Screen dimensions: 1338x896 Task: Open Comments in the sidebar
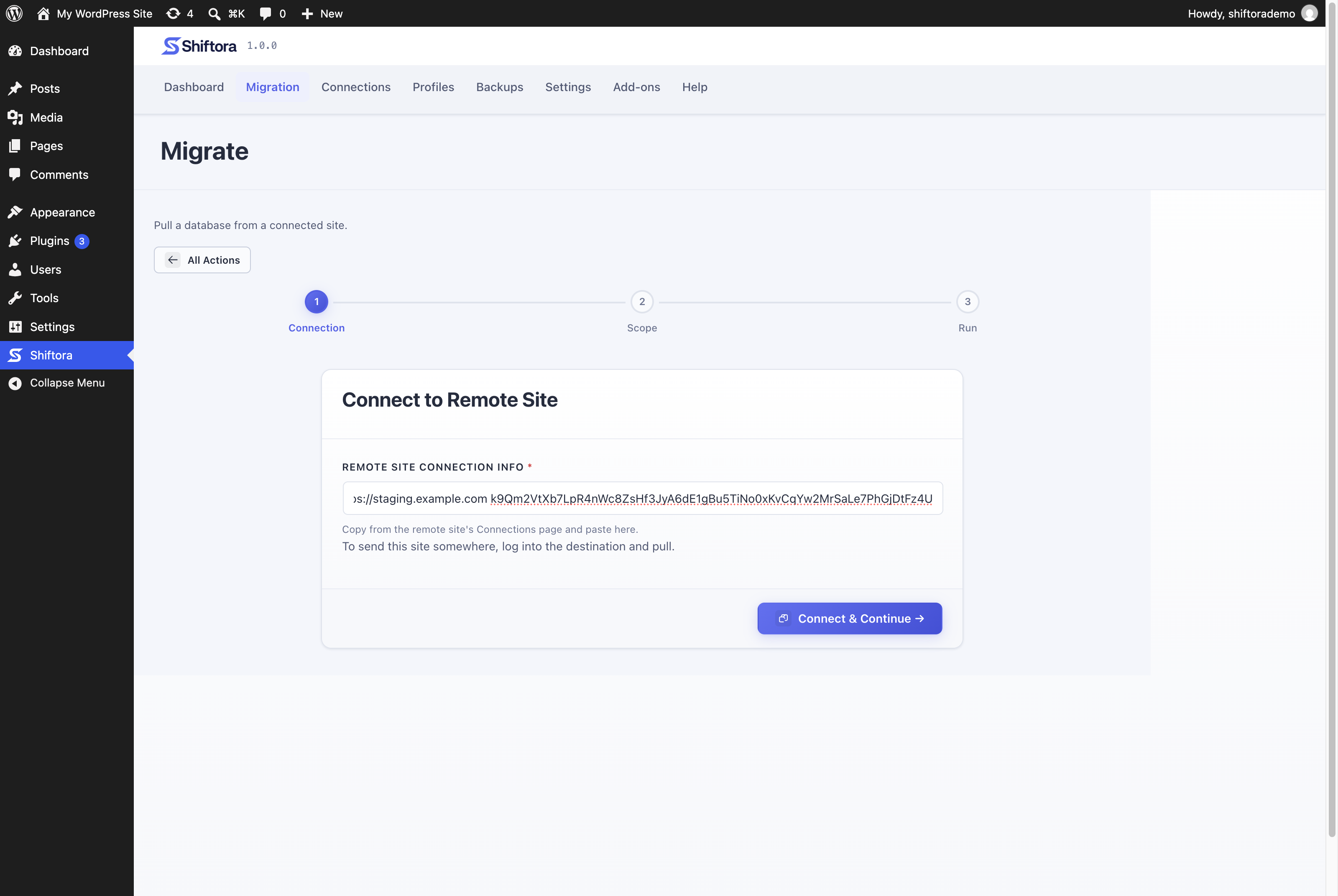pyautogui.click(x=67, y=174)
